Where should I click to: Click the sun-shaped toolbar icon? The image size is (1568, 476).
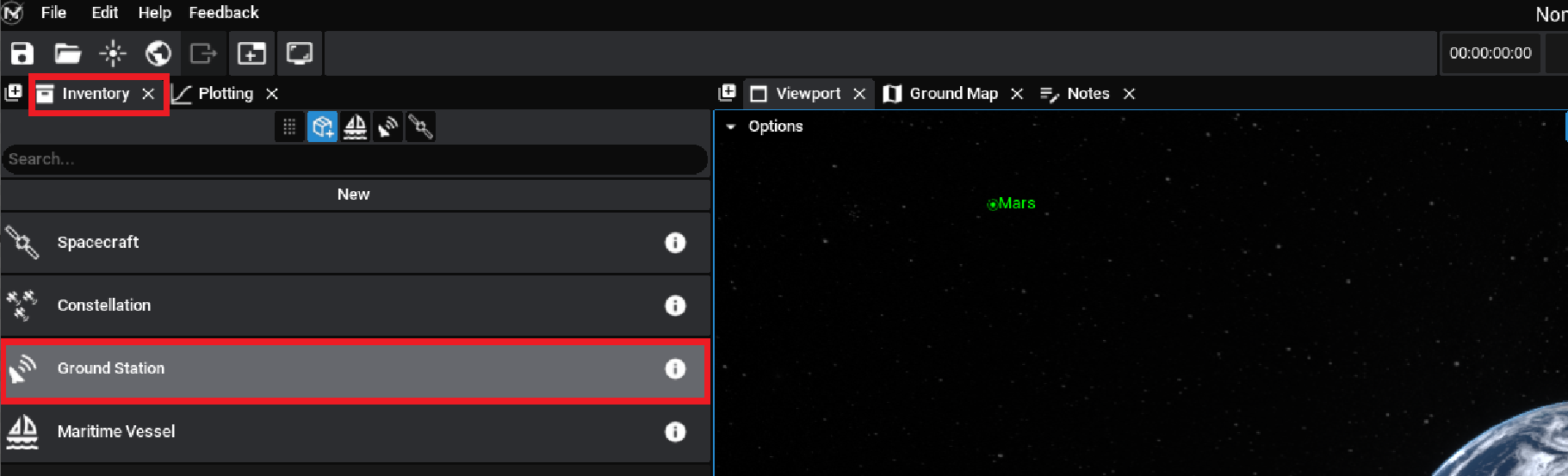(x=113, y=53)
